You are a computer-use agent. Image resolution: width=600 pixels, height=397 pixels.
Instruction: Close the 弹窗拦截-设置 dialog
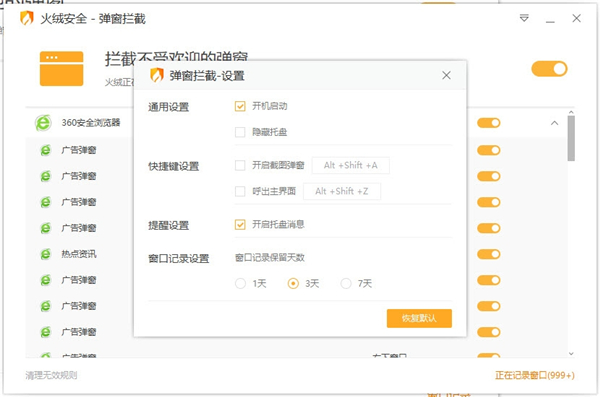pos(446,75)
